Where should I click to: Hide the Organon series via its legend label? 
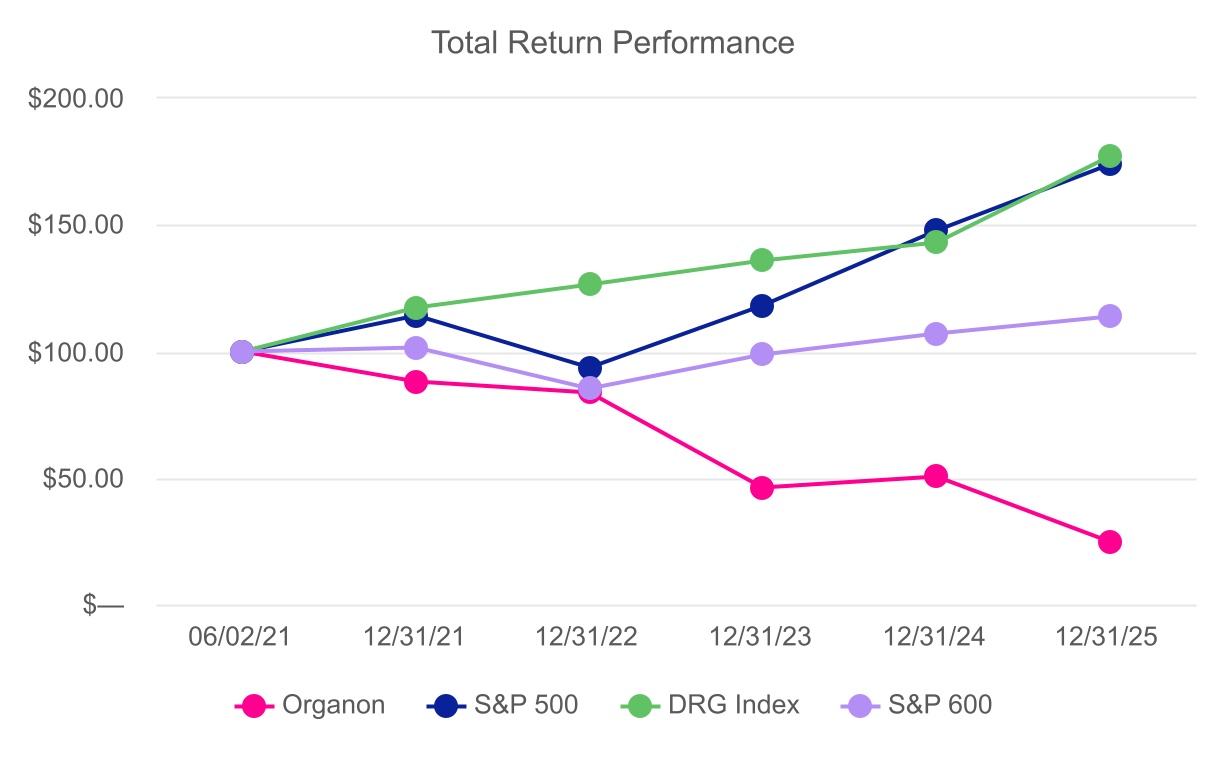click(333, 705)
